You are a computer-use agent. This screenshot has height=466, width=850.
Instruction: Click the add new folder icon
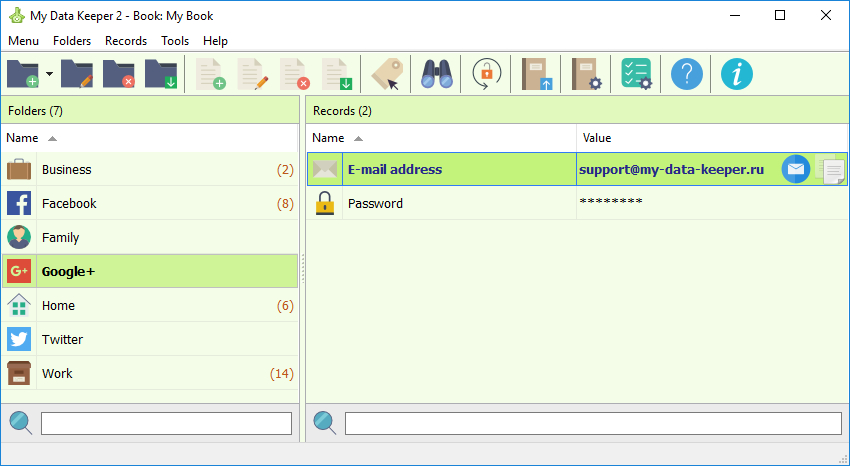23,74
